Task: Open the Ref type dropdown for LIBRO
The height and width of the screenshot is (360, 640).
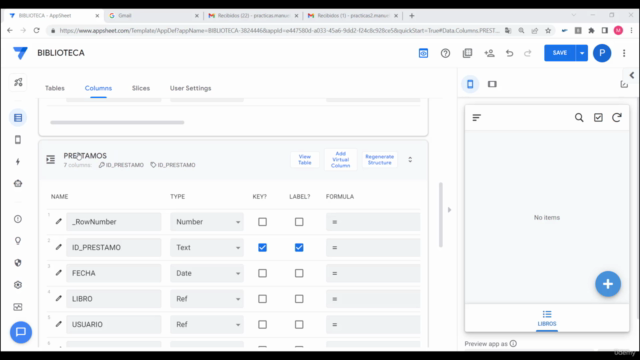Action: click(x=207, y=299)
